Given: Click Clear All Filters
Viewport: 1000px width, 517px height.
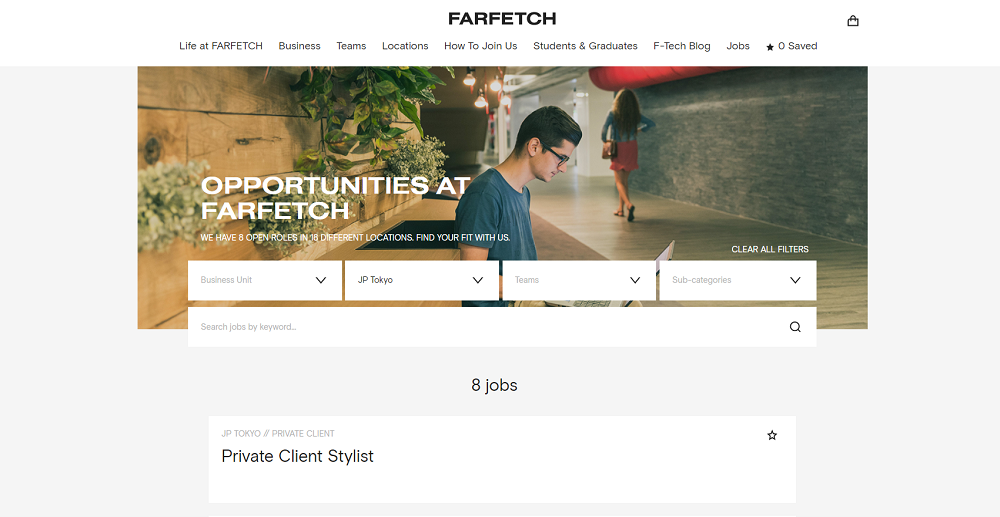Looking at the screenshot, I should click(x=770, y=249).
